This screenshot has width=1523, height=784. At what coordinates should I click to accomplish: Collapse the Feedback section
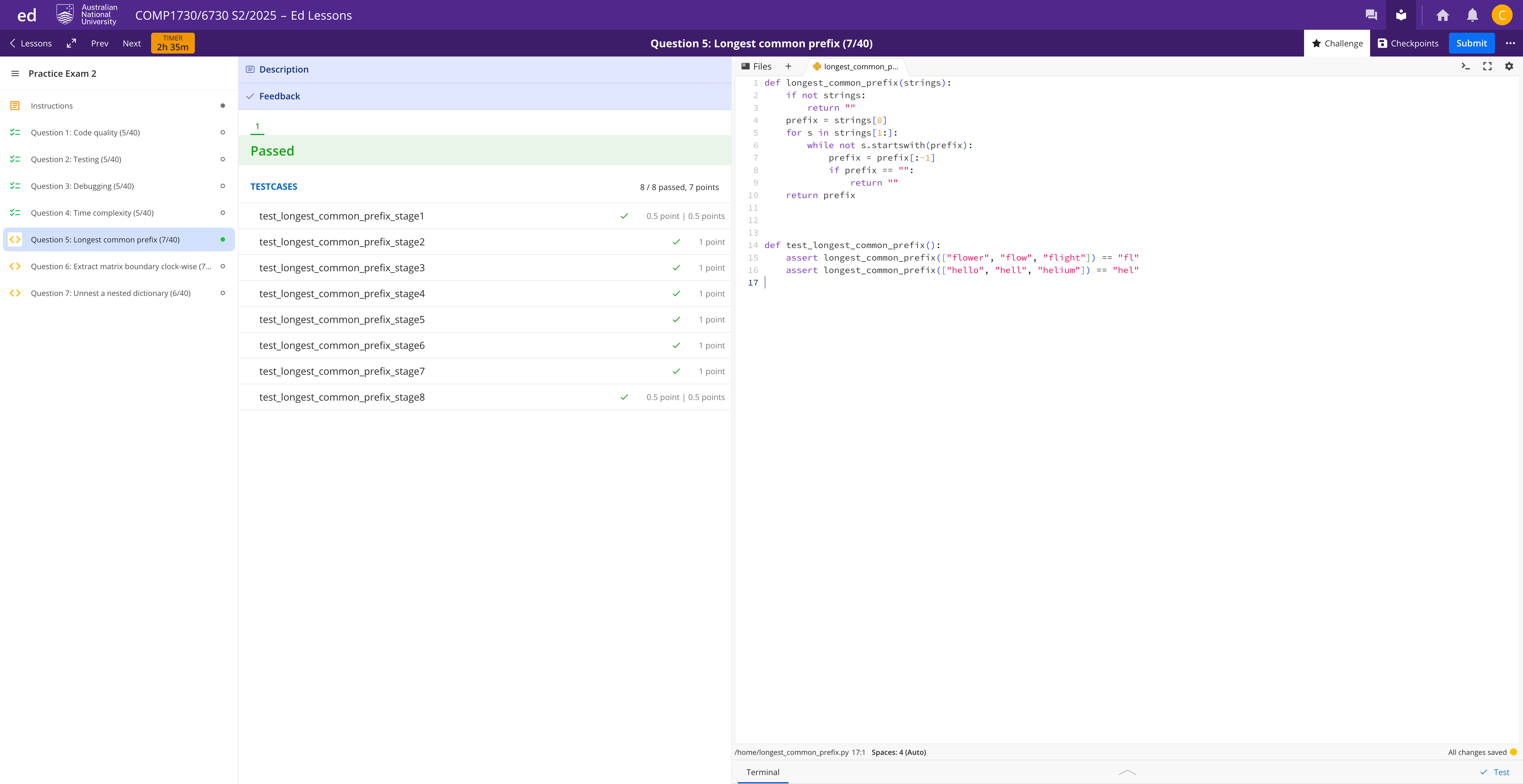pyautogui.click(x=485, y=96)
